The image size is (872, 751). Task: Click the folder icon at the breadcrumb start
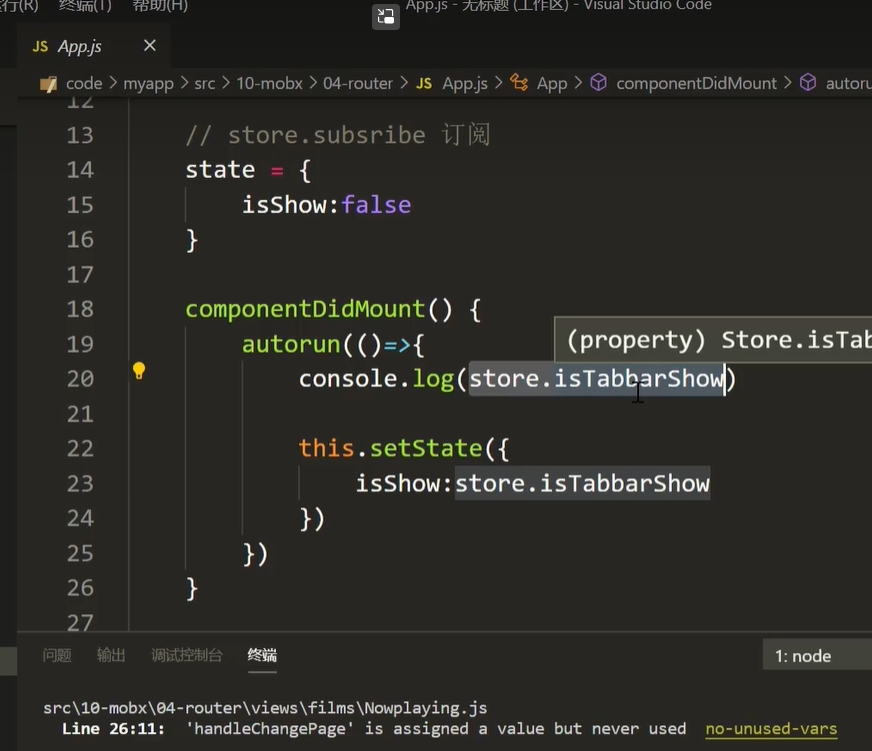click(x=48, y=84)
